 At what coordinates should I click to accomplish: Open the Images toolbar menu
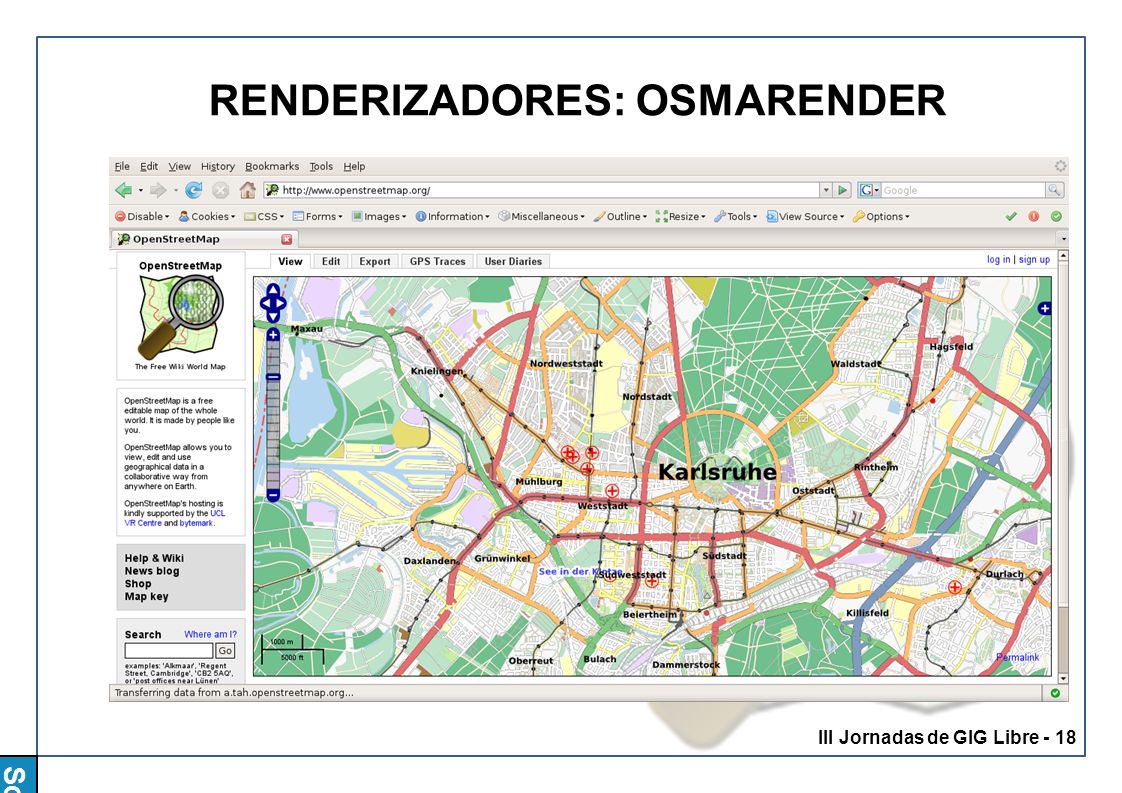(379, 216)
